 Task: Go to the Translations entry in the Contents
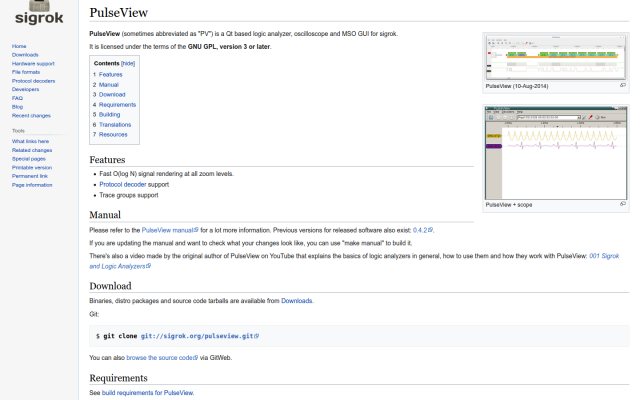click(x=115, y=125)
